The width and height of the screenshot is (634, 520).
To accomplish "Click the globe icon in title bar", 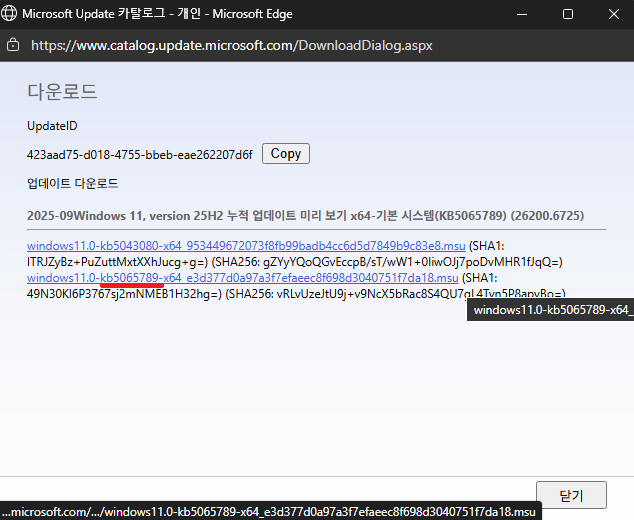I will (9, 13).
